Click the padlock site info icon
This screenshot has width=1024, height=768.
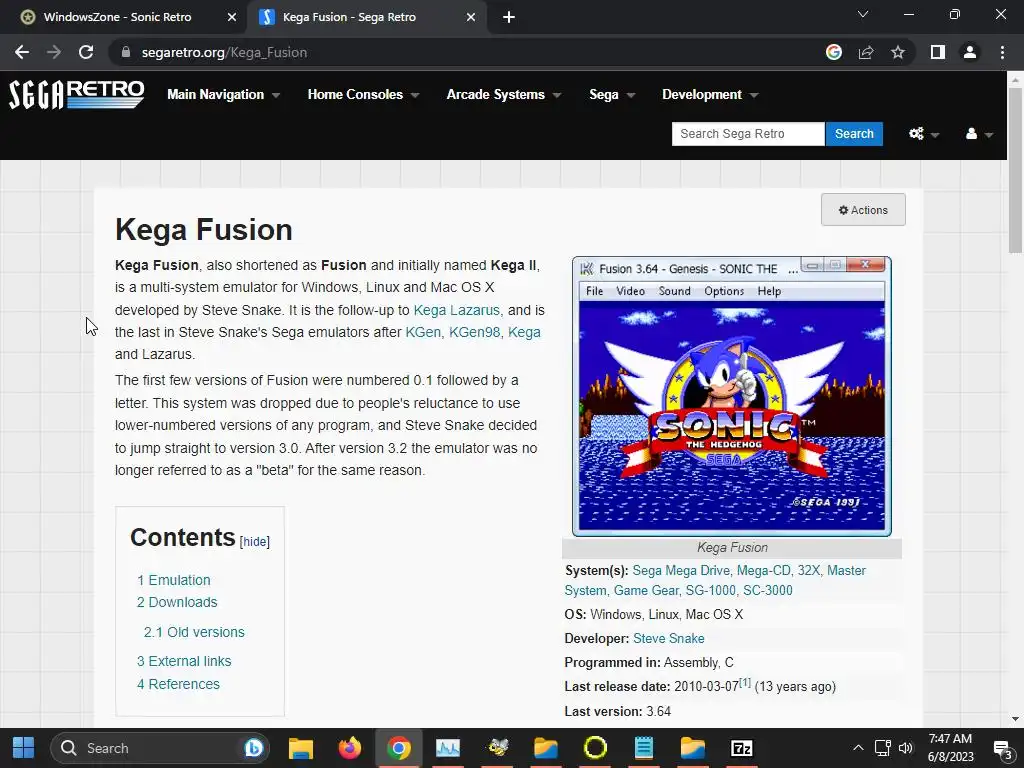click(x=126, y=52)
